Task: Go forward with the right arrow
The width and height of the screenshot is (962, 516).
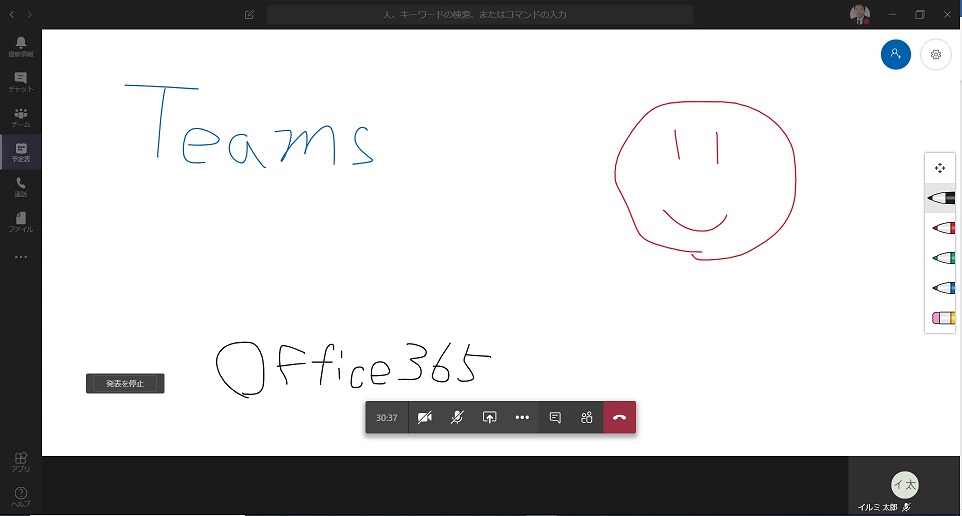Action: coord(29,14)
